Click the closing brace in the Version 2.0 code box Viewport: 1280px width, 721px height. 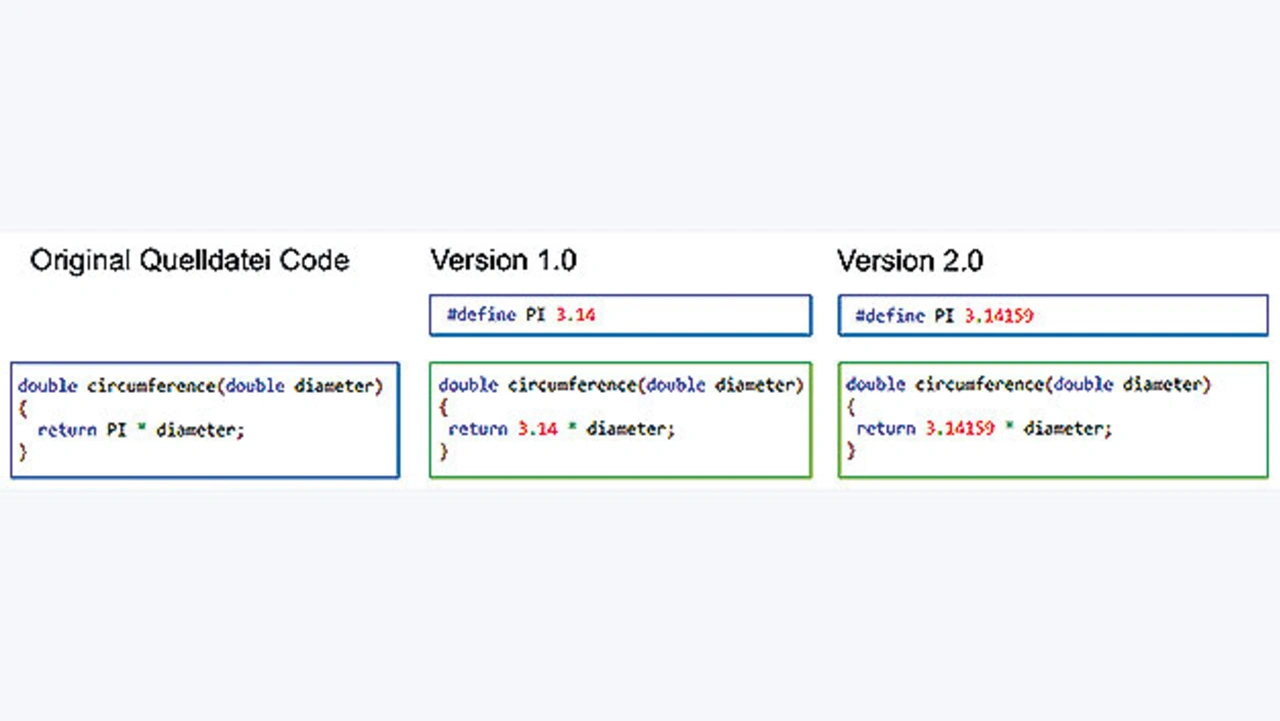click(852, 450)
